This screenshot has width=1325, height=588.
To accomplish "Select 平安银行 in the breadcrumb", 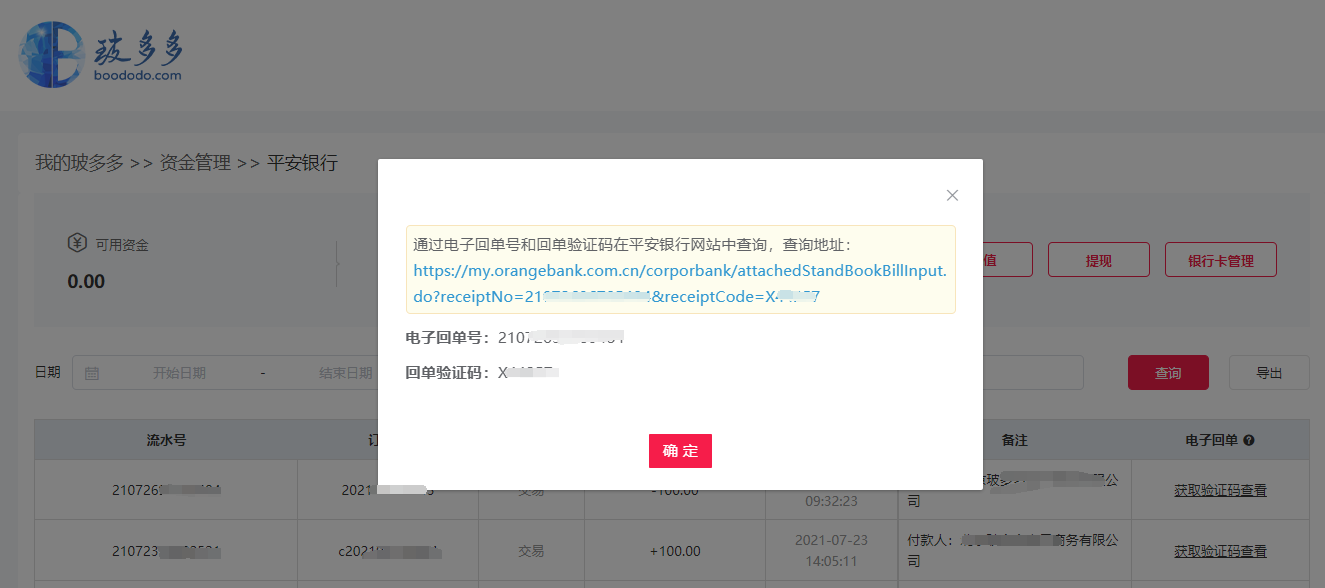I will tap(302, 162).
